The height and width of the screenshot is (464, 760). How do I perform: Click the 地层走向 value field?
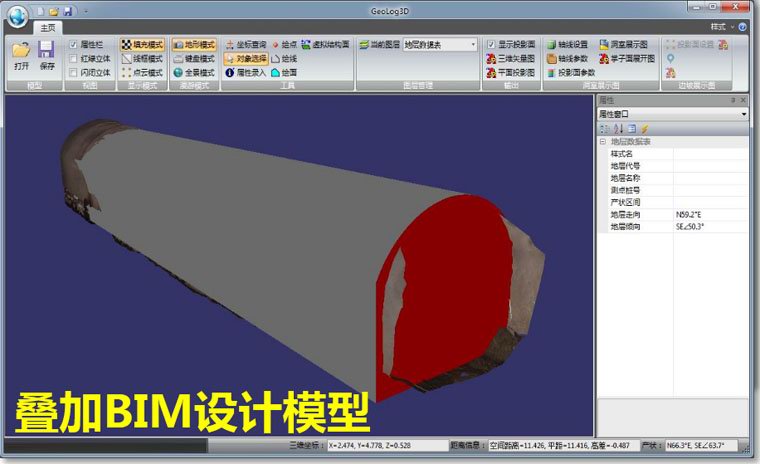point(711,214)
